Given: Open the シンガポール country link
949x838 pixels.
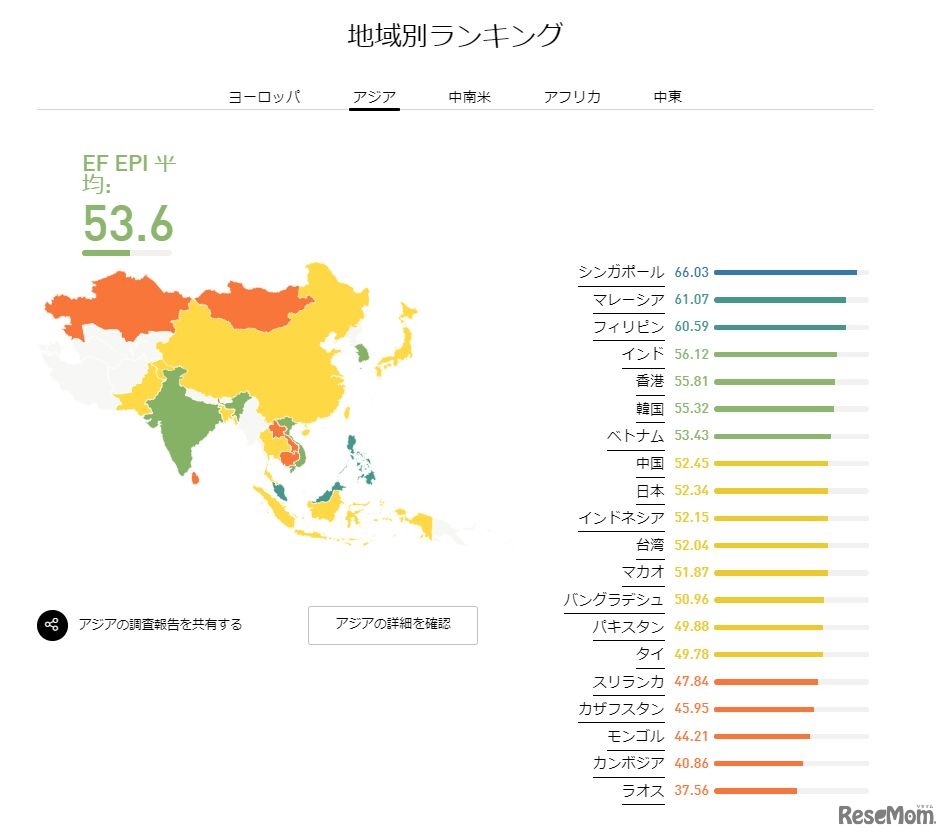Looking at the screenshot, I should pyautogui.click(x=620, y=271).
